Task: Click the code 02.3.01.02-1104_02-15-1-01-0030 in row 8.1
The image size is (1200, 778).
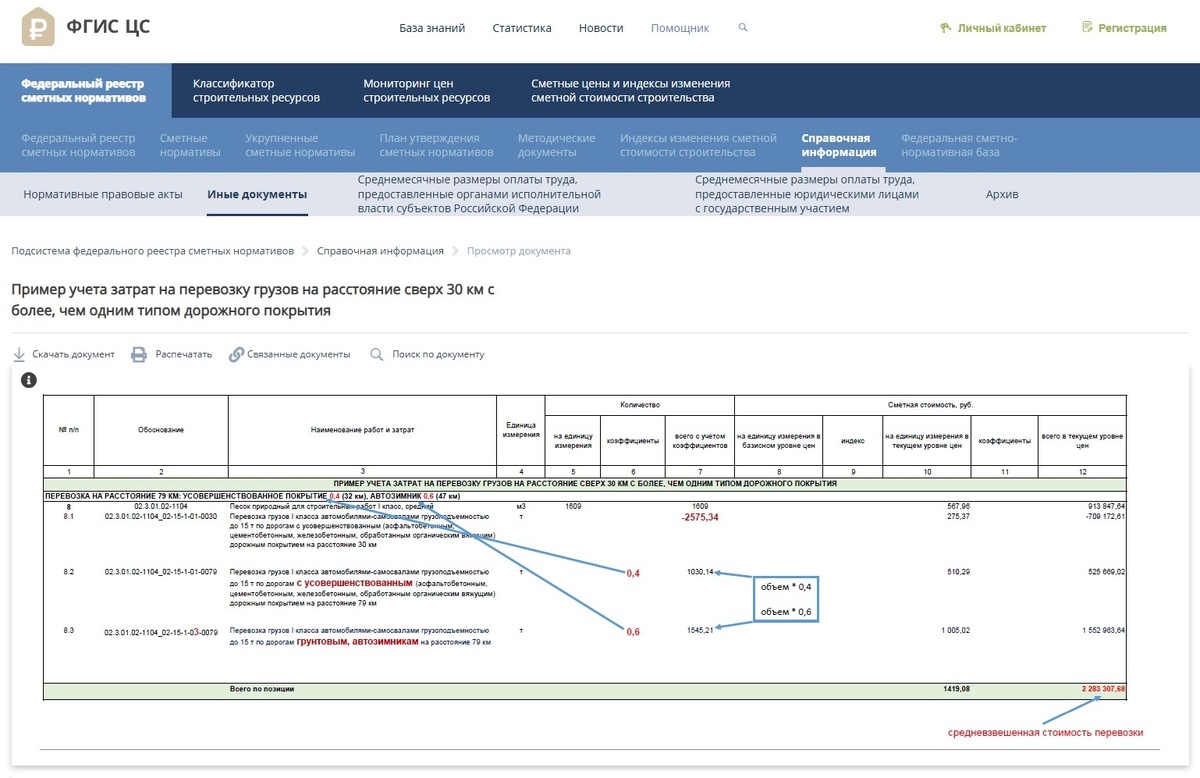Action: pyautogui.click(x=161, y=516)
